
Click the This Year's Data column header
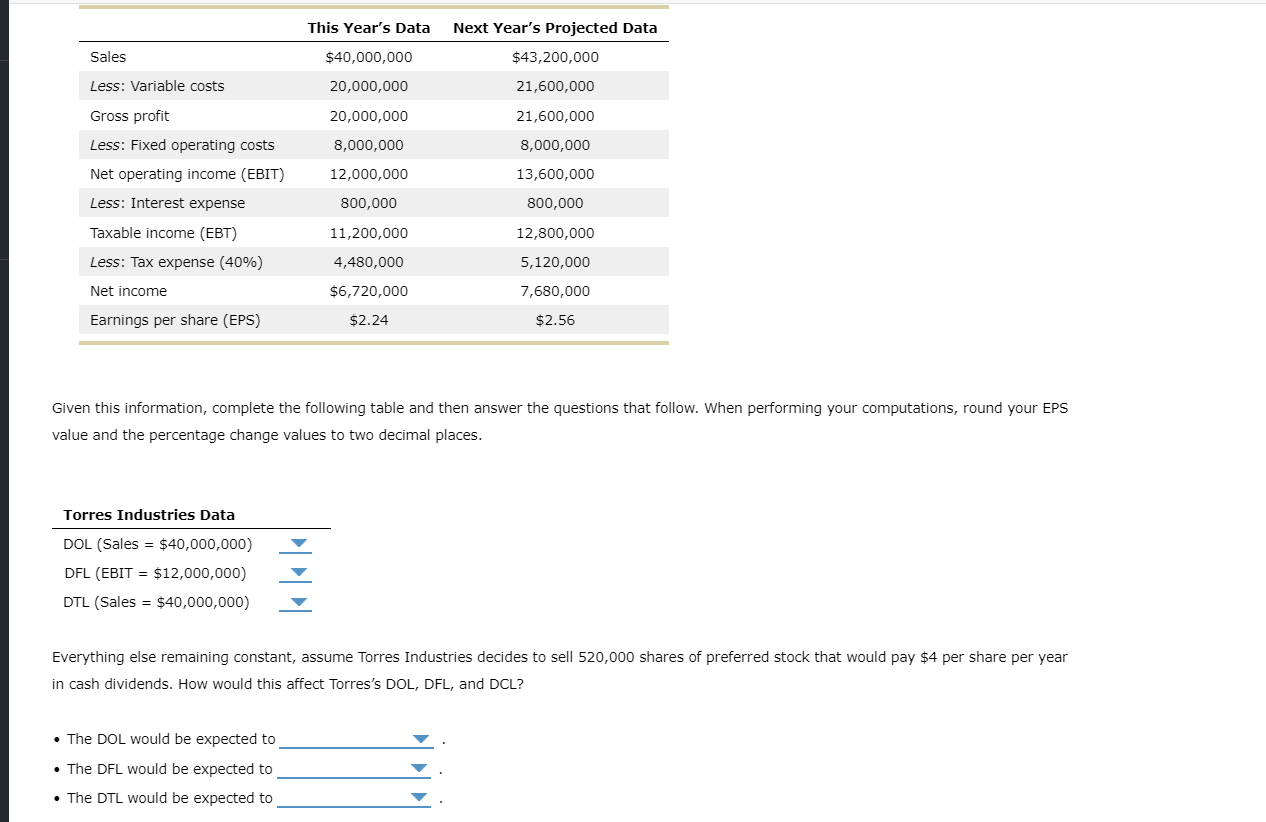coord(369,28)
